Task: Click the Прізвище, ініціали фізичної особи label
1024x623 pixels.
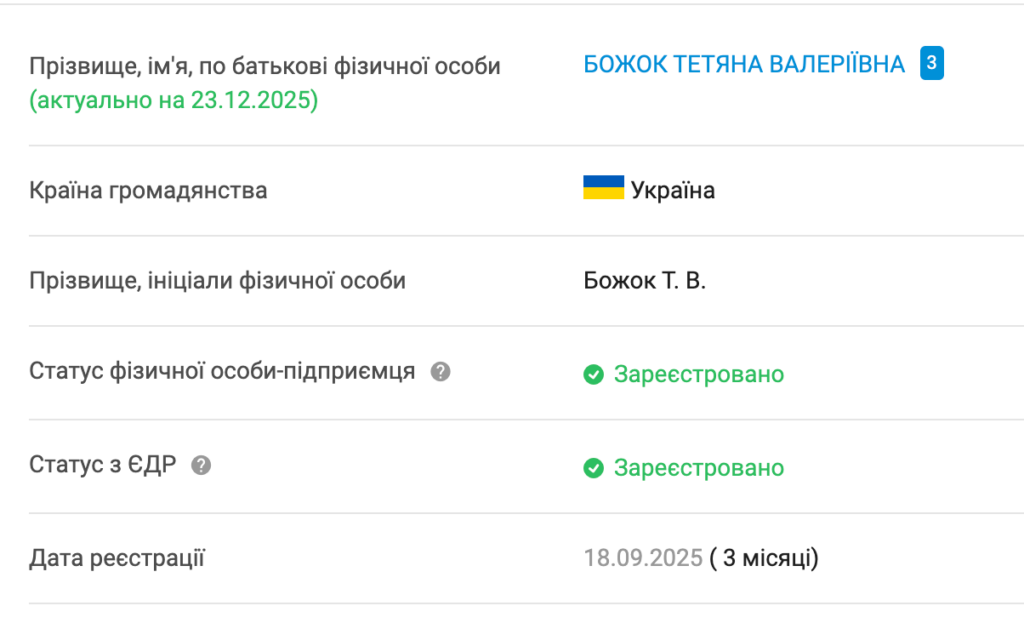Action: pos(218,281)
